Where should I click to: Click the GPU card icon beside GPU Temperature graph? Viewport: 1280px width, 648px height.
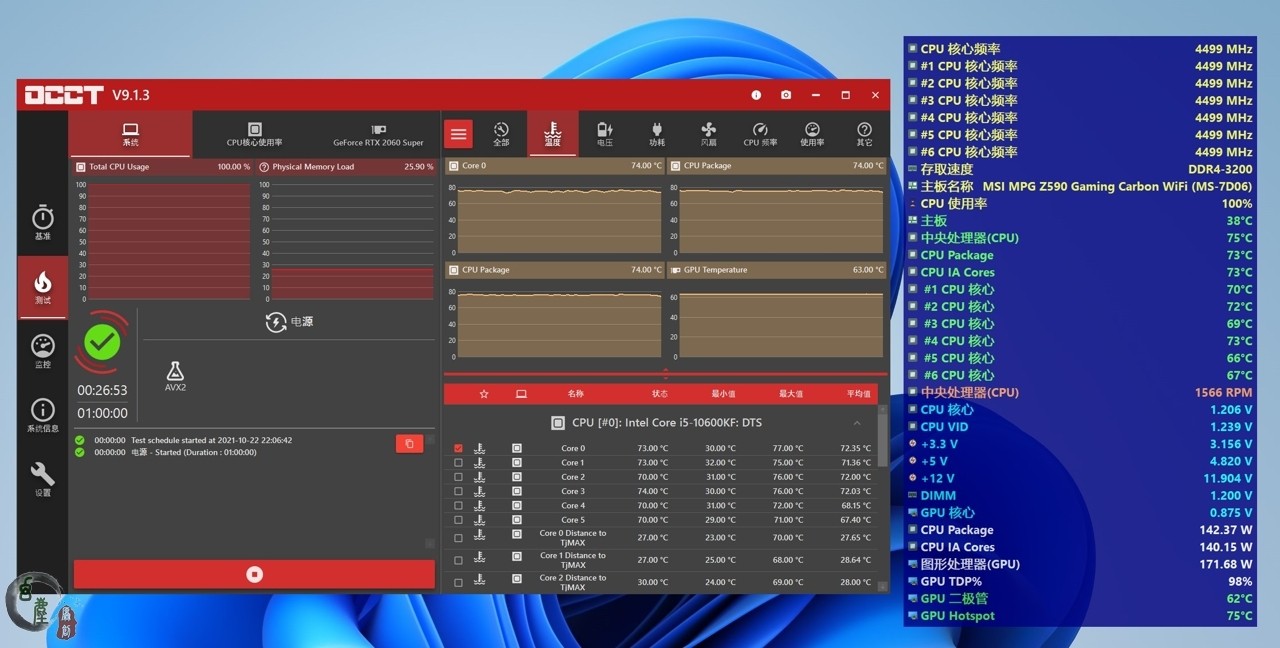[x=674, y=270]
